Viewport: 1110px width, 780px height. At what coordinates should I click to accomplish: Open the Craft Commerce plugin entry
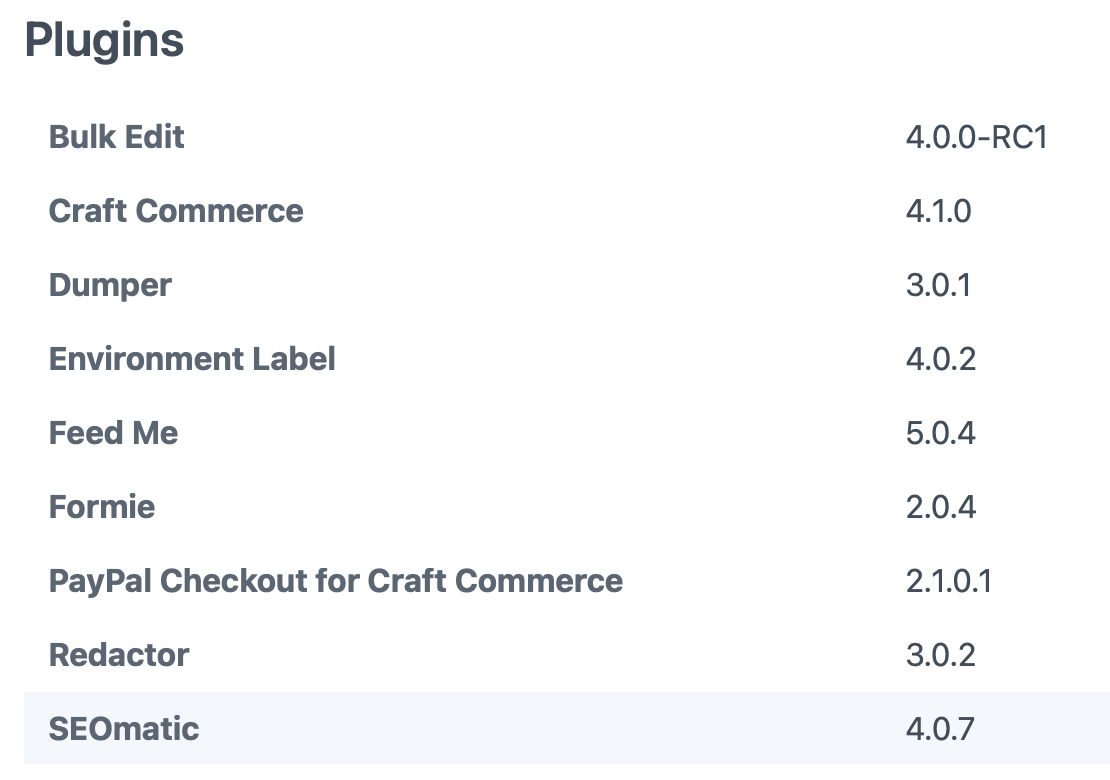point(176,211)
